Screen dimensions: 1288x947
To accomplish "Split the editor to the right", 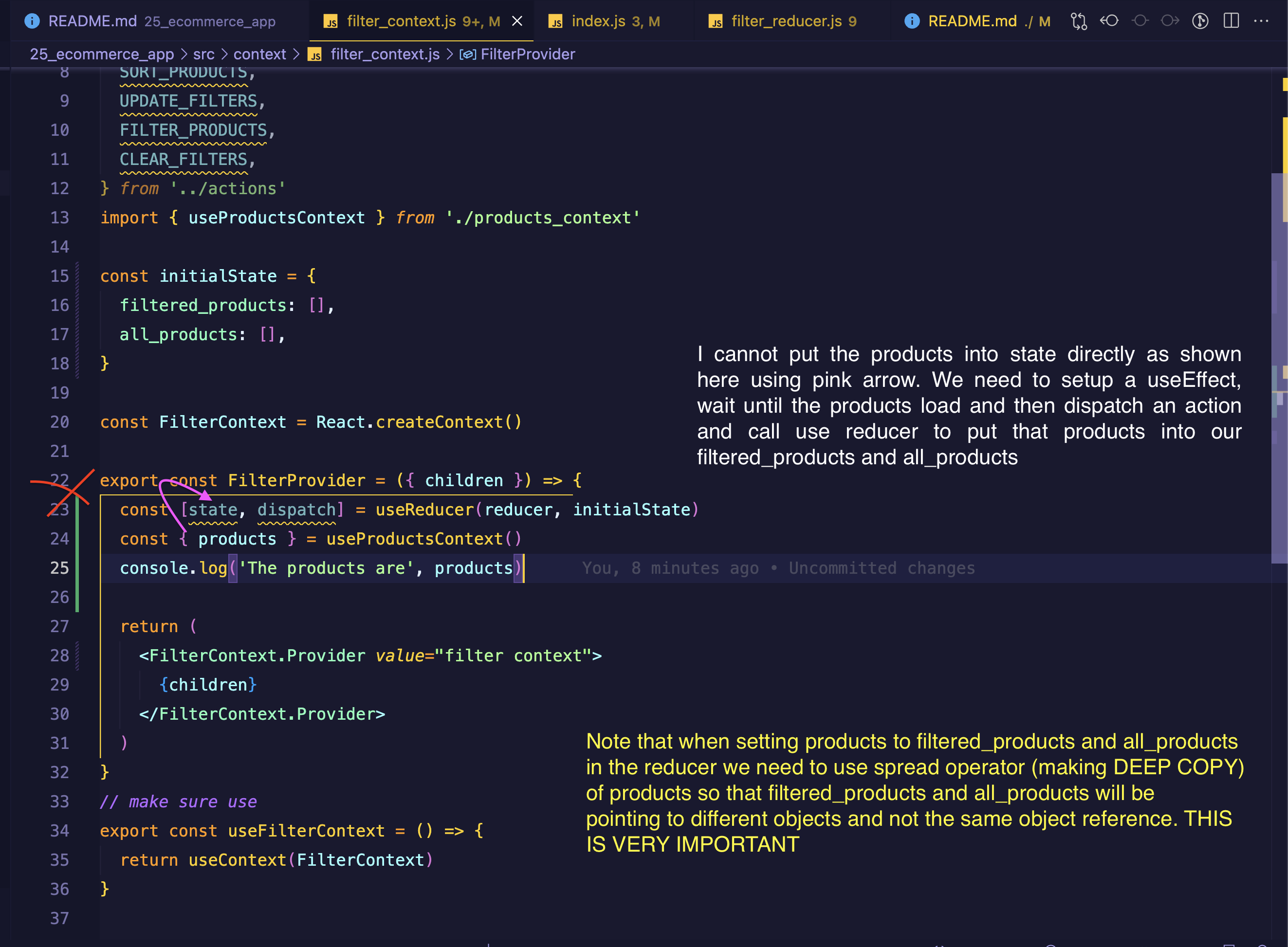I will pyautogui.click(x=1231, y=21).
